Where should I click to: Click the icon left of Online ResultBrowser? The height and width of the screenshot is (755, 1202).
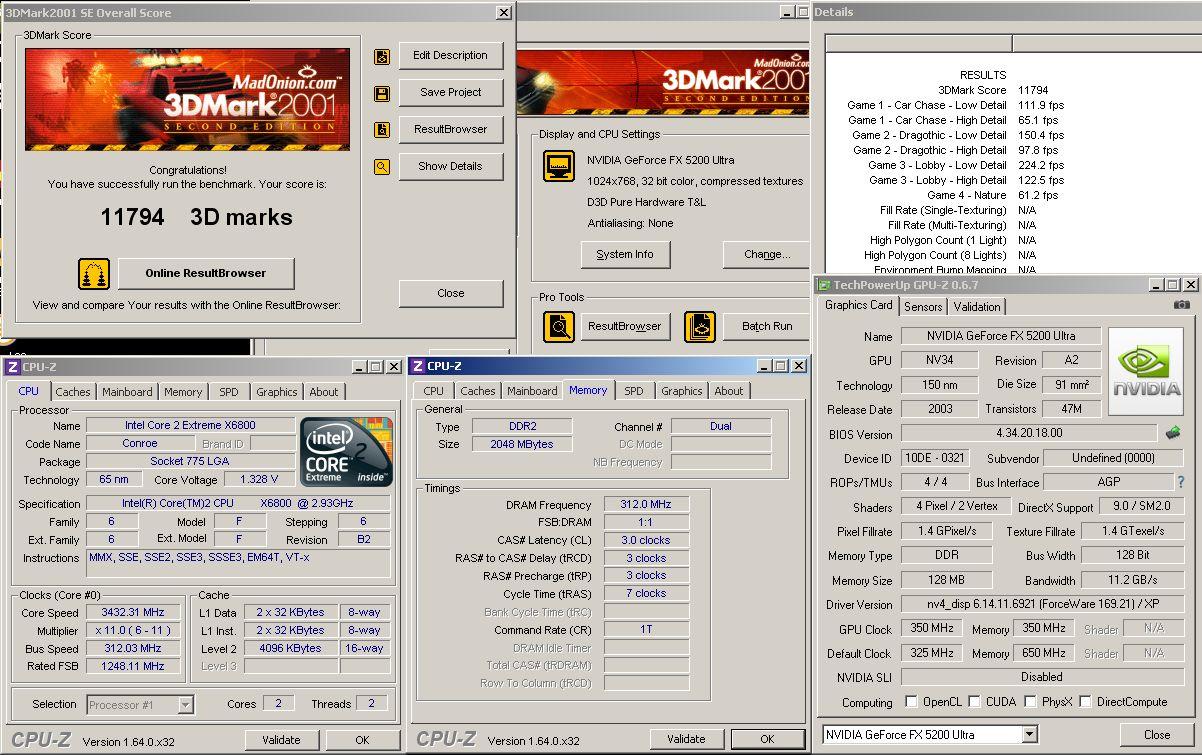coord(94,273)
